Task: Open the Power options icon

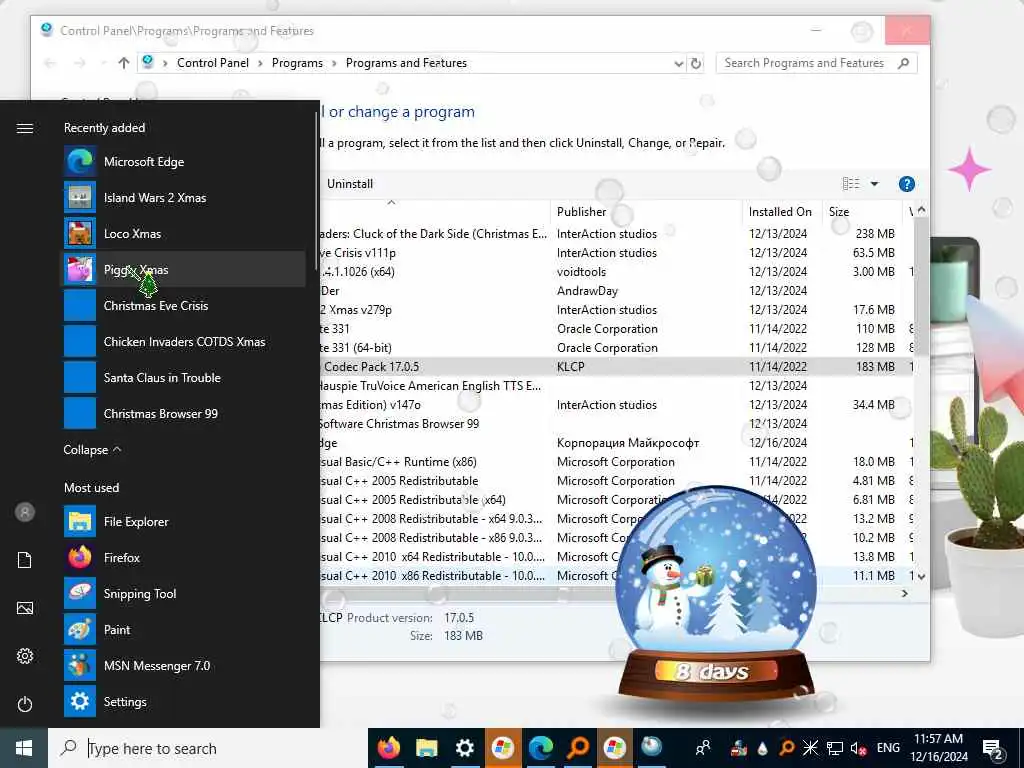Action: pos(25,704)
